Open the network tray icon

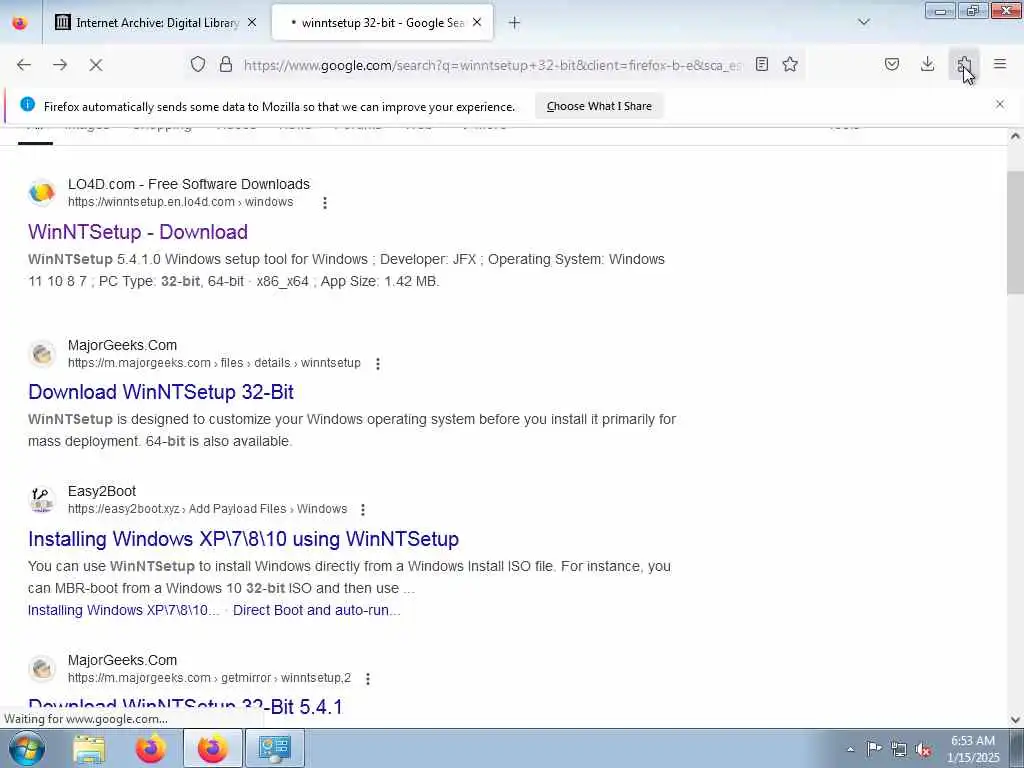coord(899,749)
